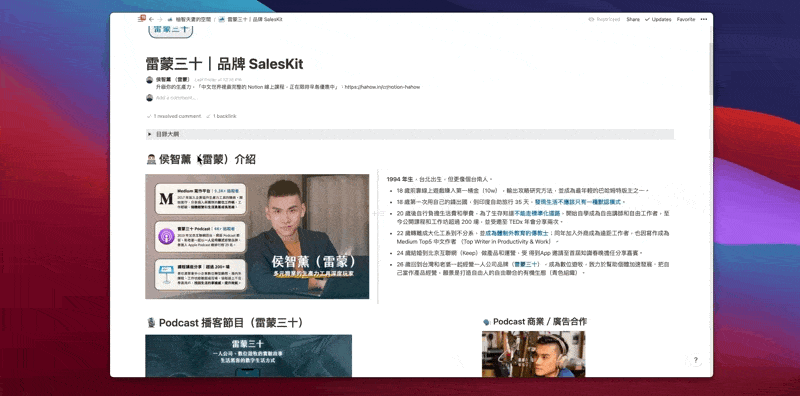Click the Add a comment field

coord(177,97)
